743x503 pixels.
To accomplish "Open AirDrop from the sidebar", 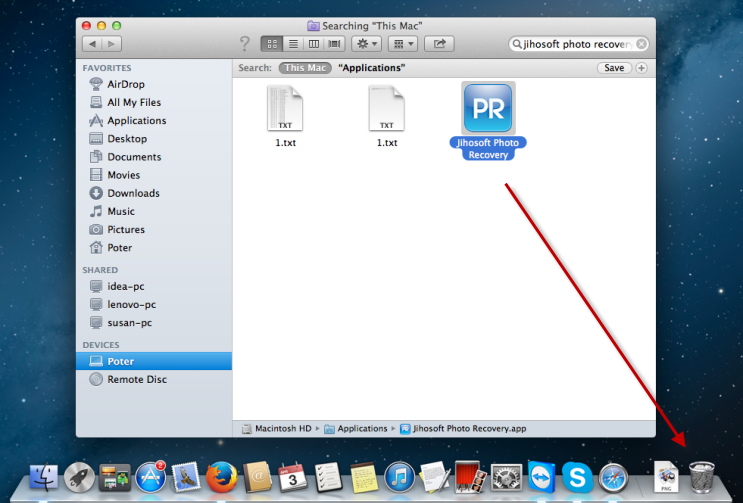I will pyautogui.click(x=126, y=84).
